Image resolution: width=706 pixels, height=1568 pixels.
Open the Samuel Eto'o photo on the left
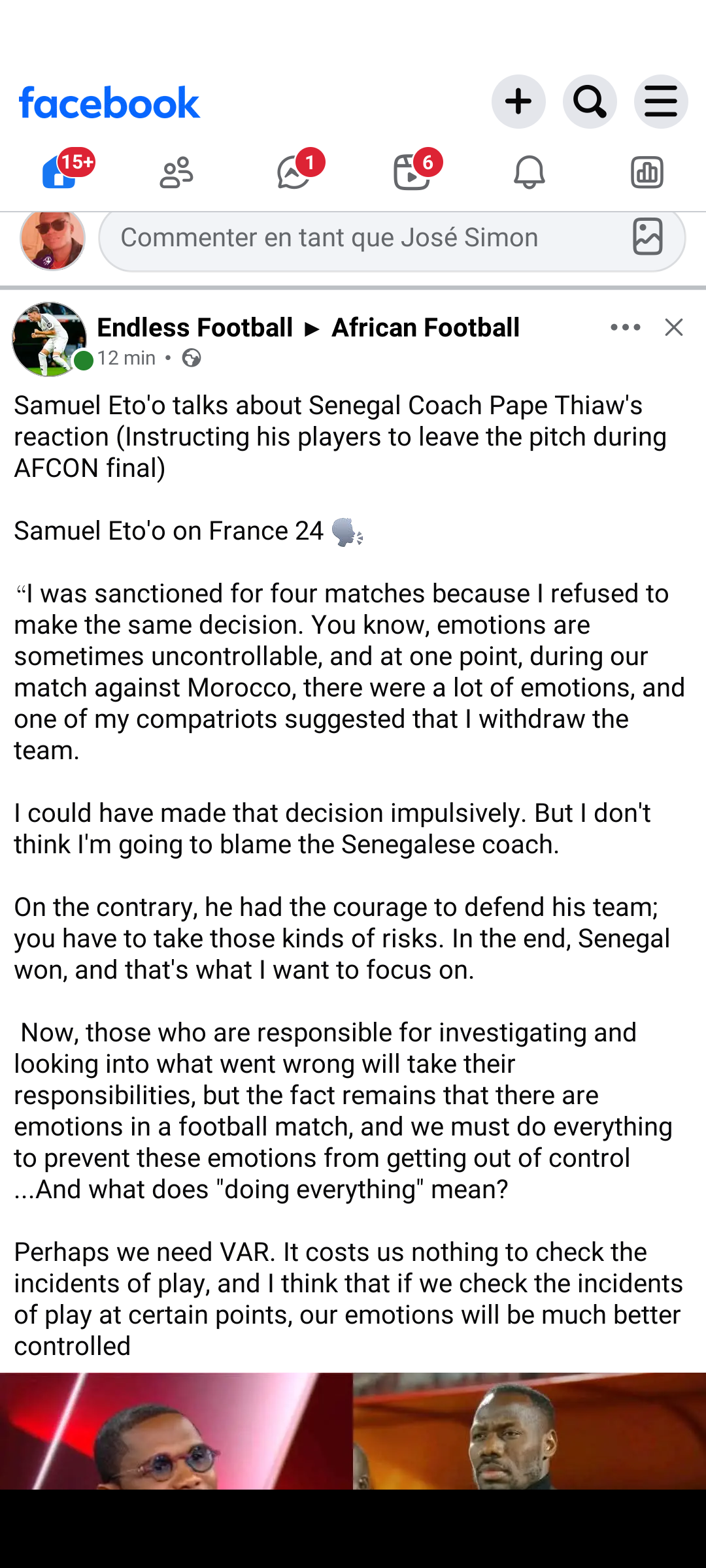click(x=176, y=1431)
